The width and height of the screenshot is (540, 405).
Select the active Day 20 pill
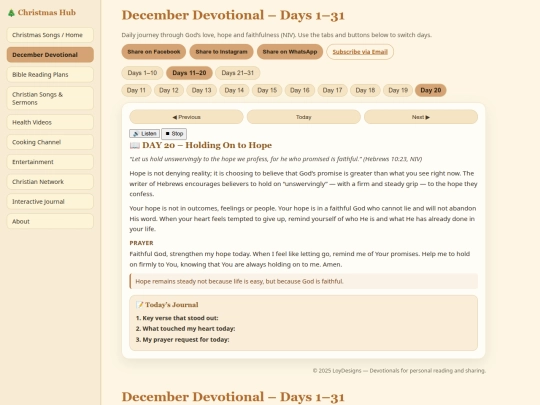(430, 90)
